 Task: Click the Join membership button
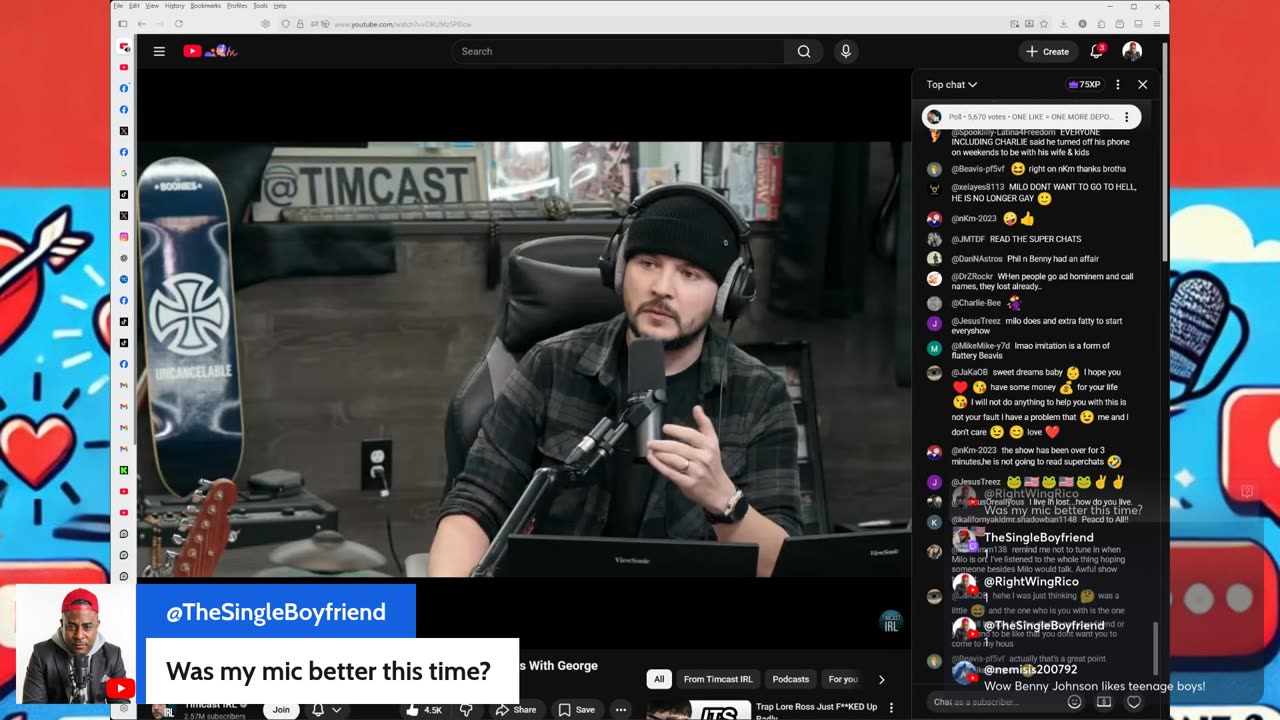pyautogui.click(x=281, y=710)
